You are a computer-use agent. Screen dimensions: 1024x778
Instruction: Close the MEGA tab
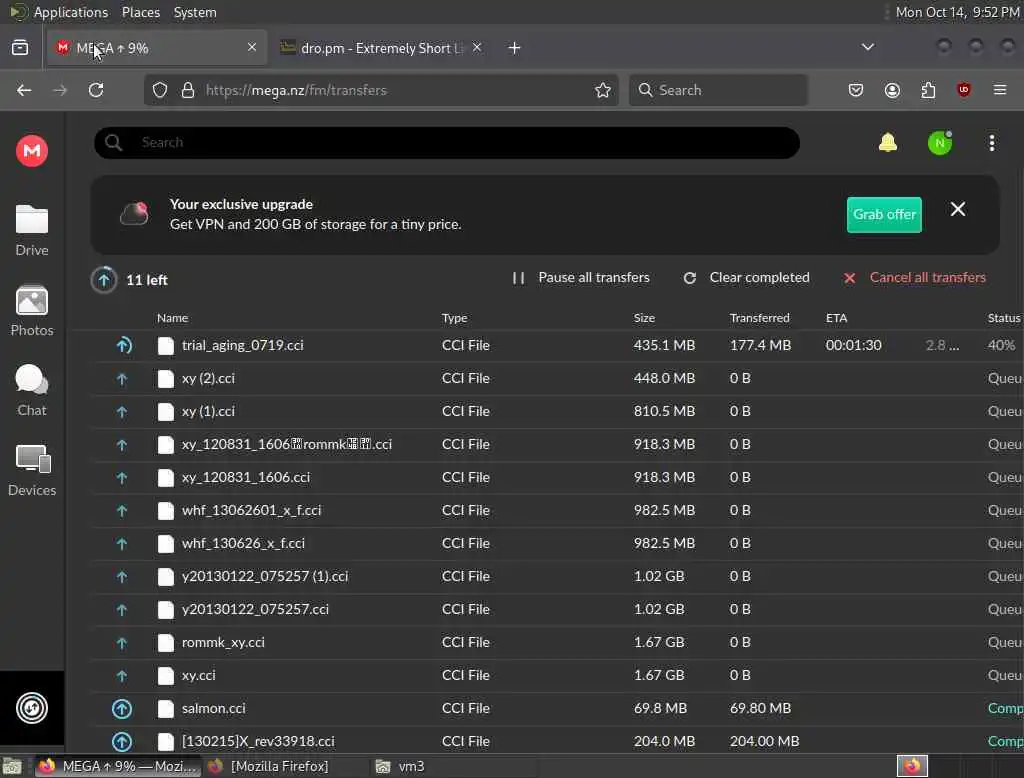(251, 47)
